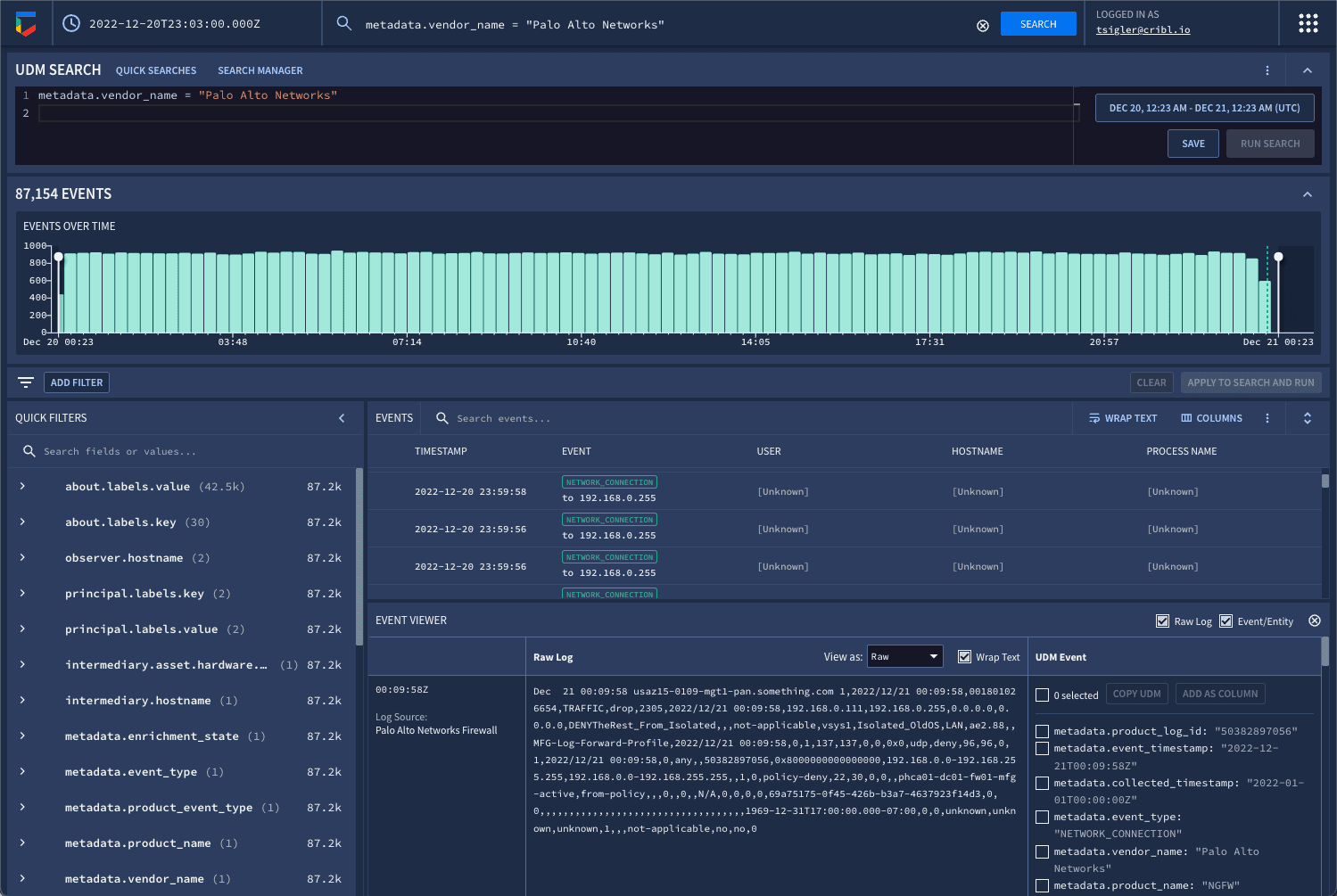The image size is (1337, 896).
Task: Close the Event Viewer panel
Action: 1314,621
